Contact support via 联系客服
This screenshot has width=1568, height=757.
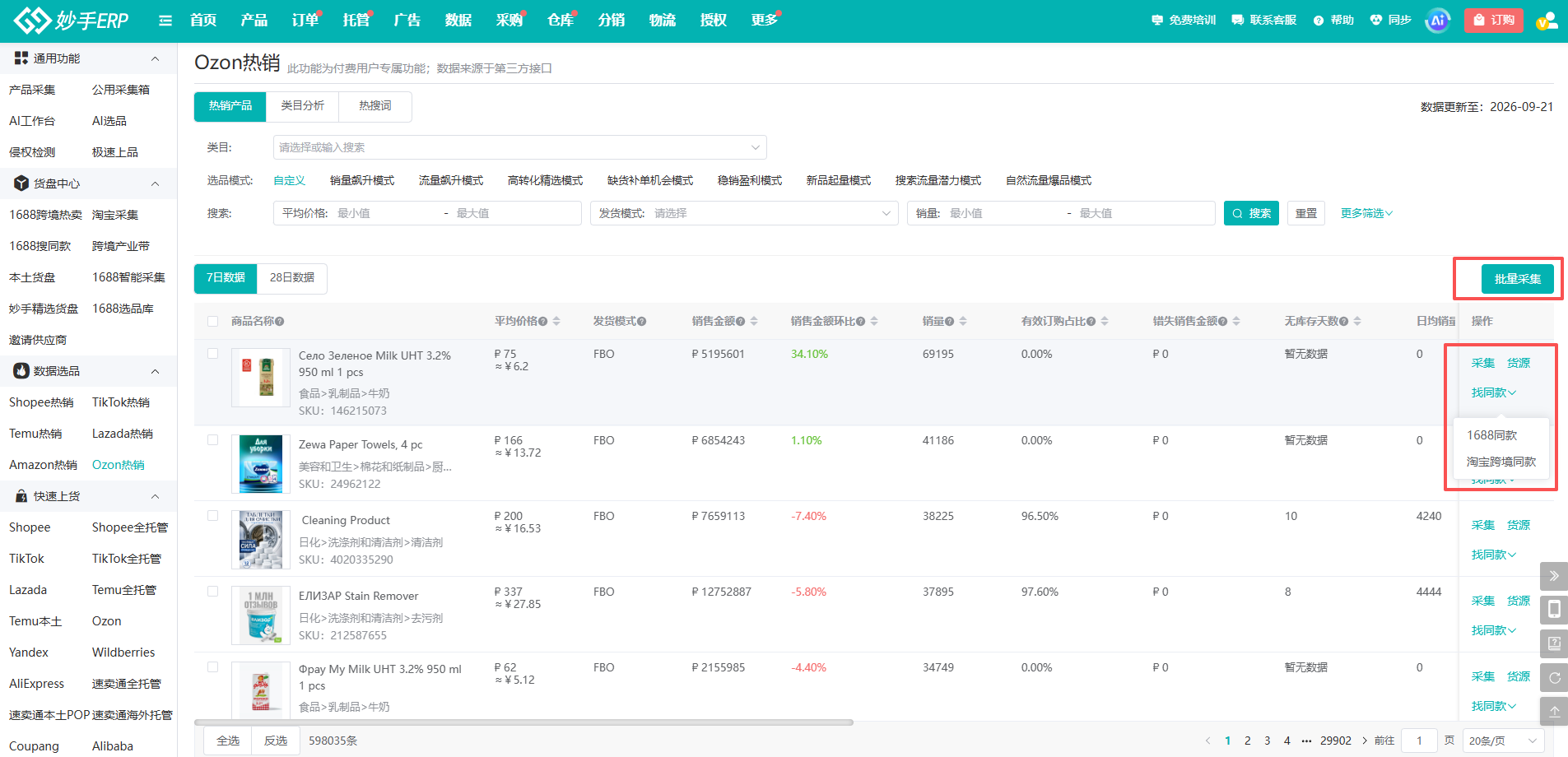(1263, 20)
